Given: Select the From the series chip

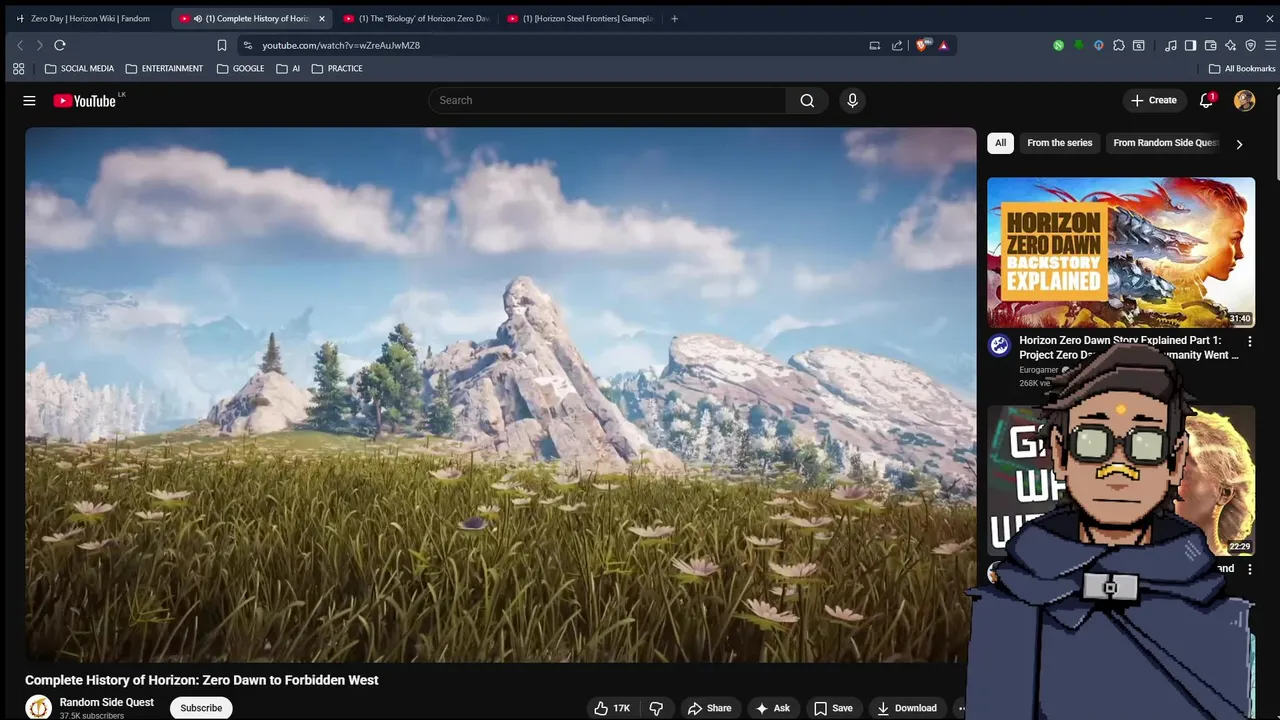Looking at the screenshot, I should pyautogui.click(x=1060, y=143).
